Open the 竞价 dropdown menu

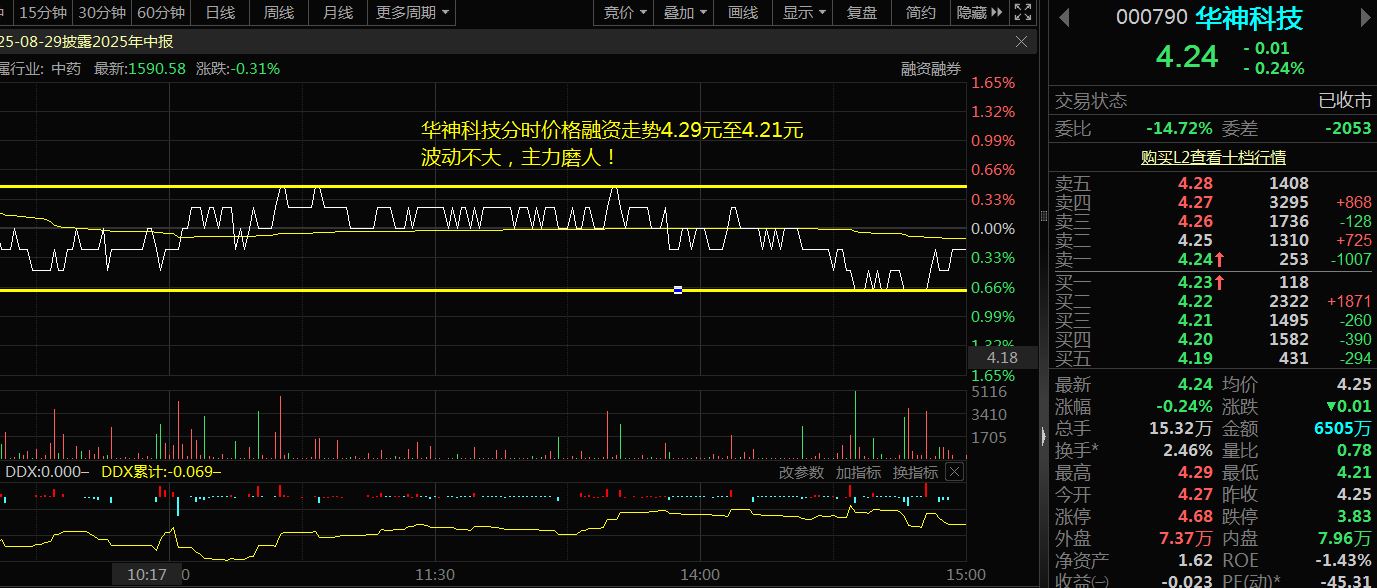point(625,12)
